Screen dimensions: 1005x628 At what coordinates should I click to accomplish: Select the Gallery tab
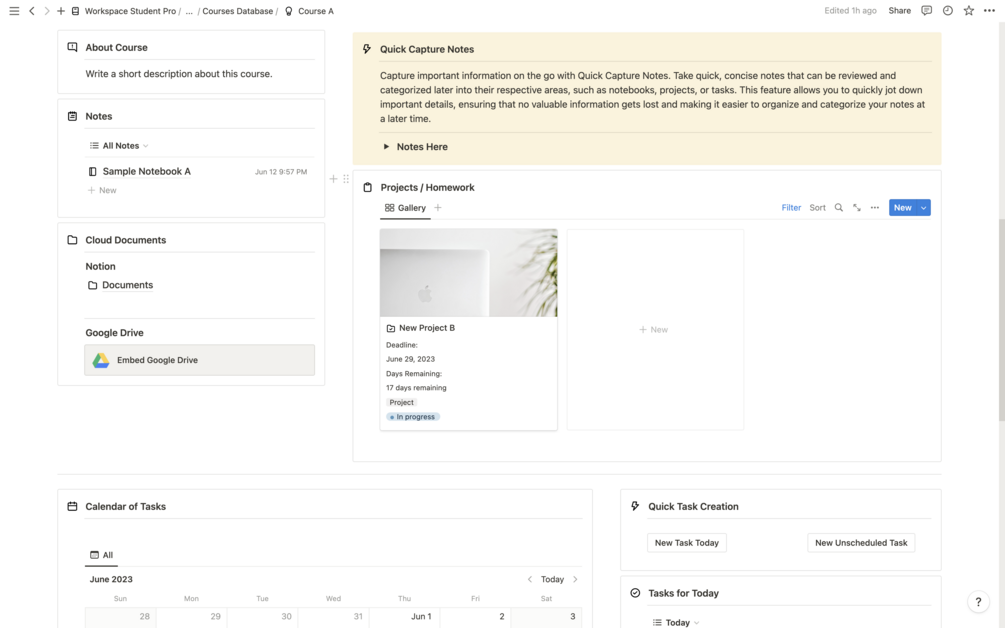406,208
